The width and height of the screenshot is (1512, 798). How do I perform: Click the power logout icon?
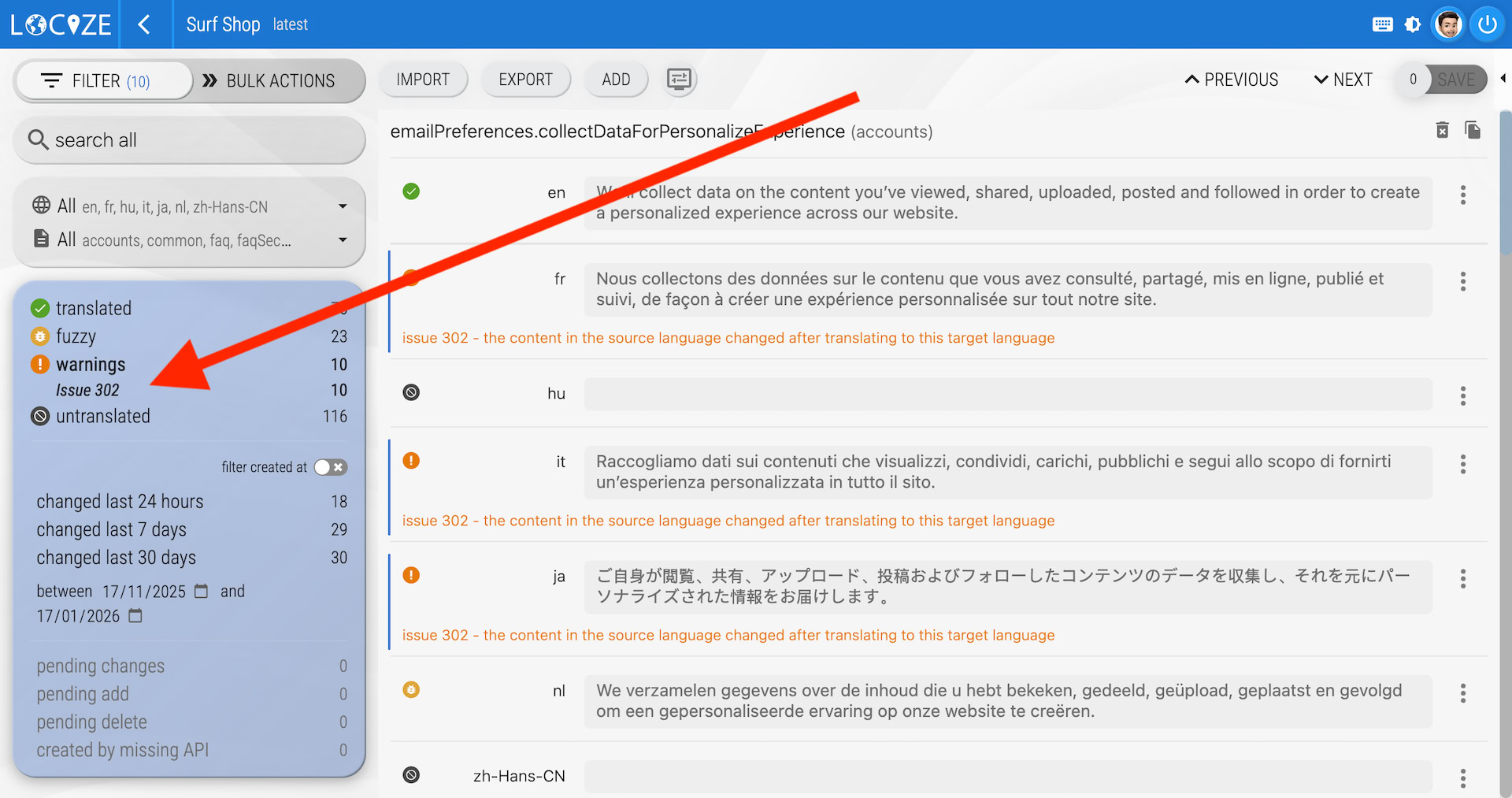point(1487,24)
